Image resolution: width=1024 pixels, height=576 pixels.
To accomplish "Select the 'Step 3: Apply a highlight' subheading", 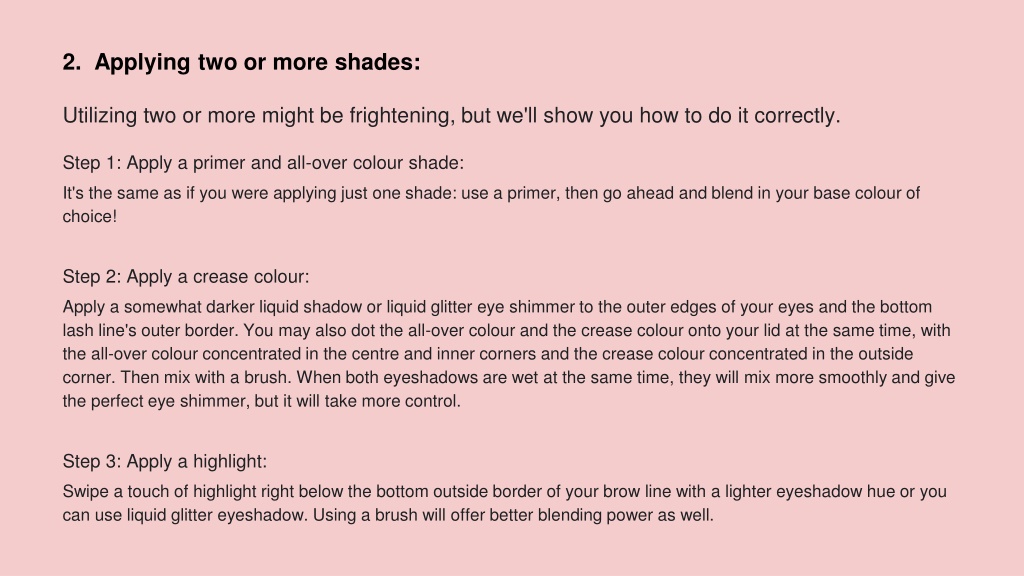I will [165, 461].
